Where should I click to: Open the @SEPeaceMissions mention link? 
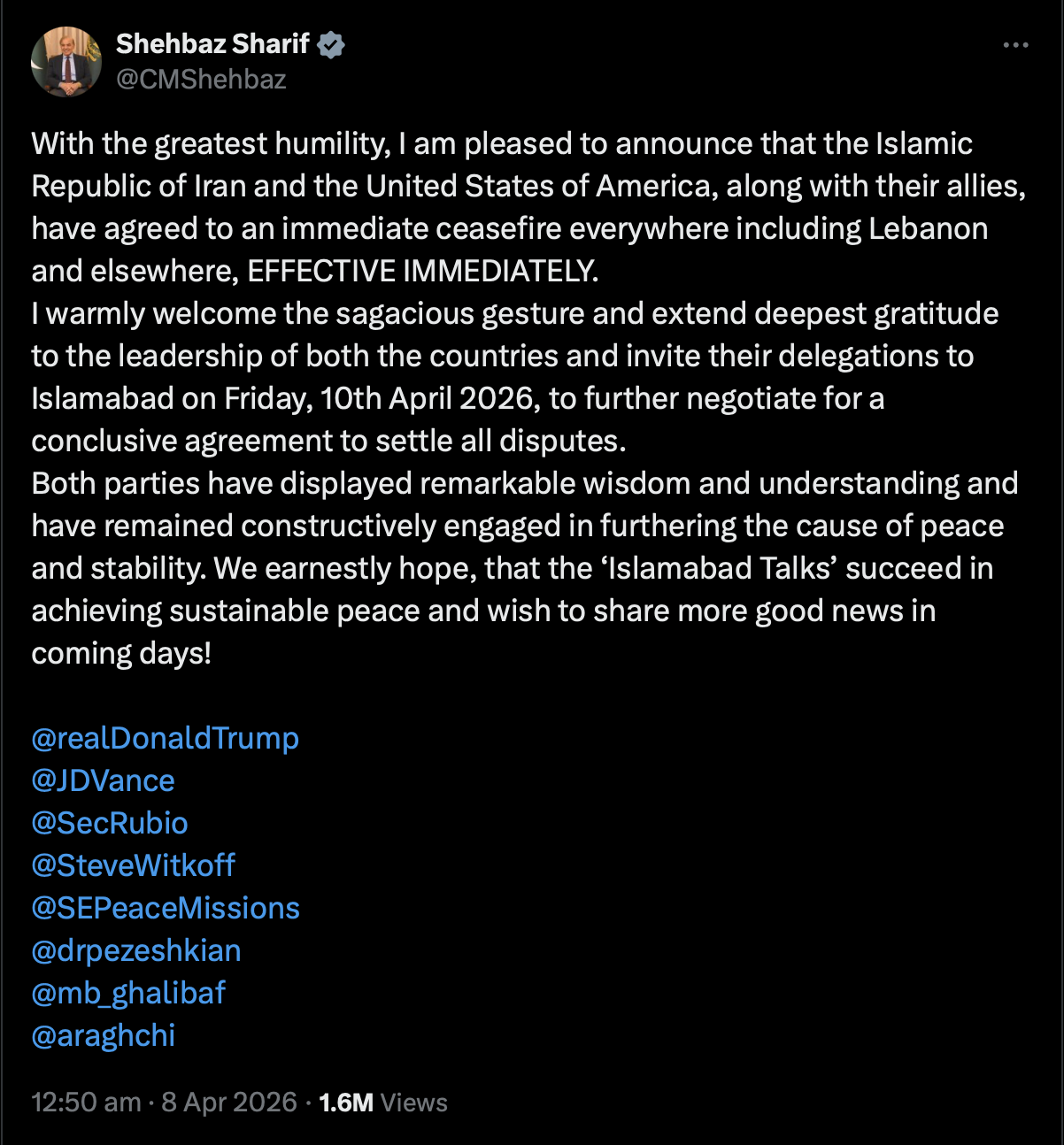166,908
